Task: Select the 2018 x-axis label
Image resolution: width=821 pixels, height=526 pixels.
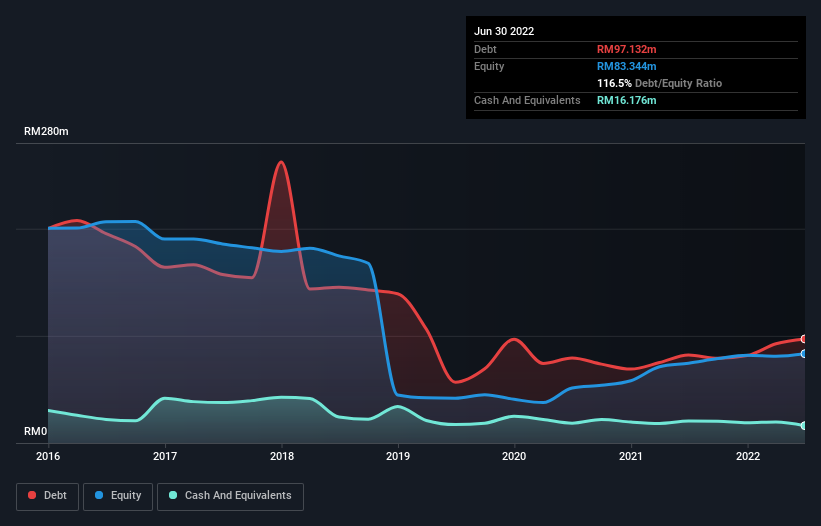Action: pyautogui.click(x=282, y=456)
